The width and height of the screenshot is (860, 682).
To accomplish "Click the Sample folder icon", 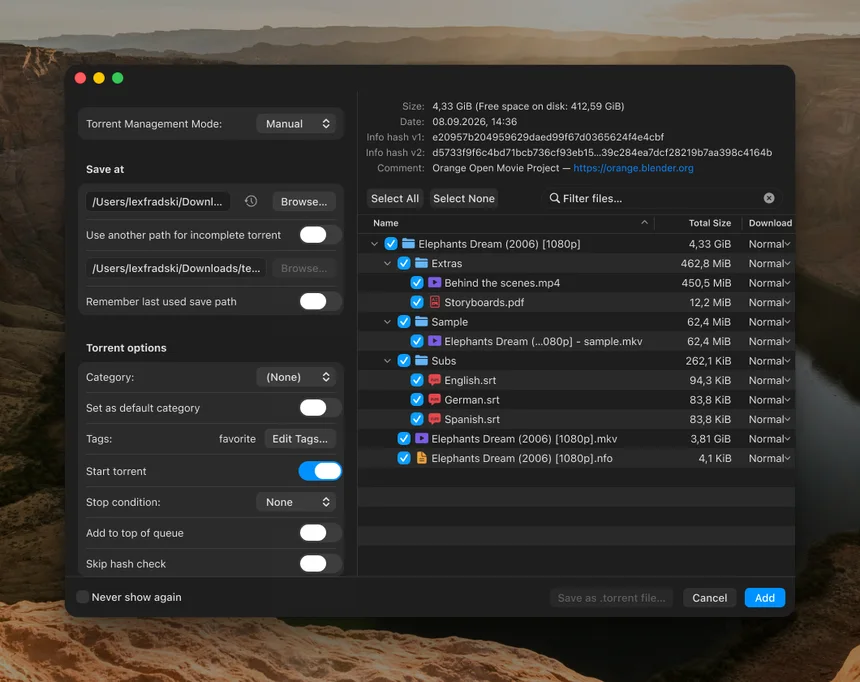I will pos(421,322).
